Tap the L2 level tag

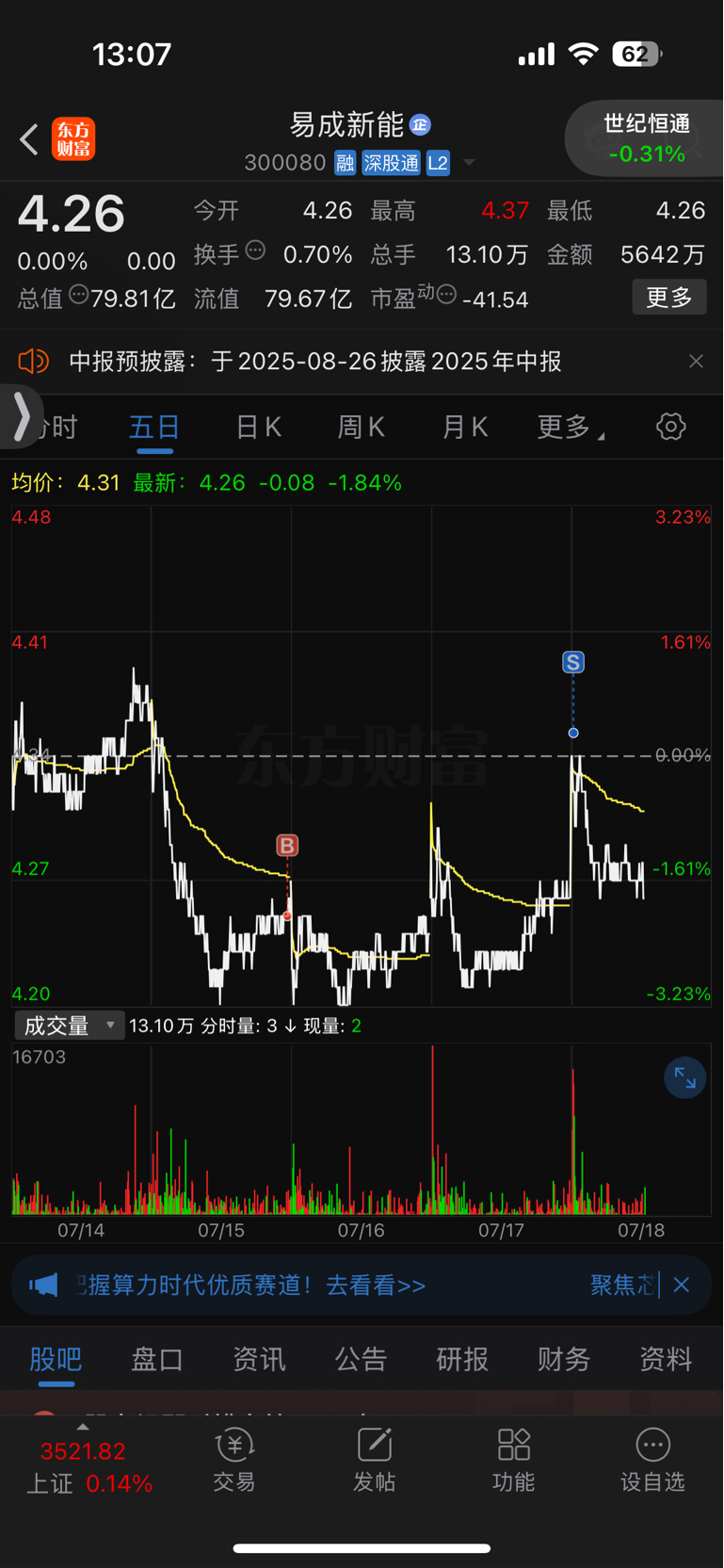tap(438, 163)
